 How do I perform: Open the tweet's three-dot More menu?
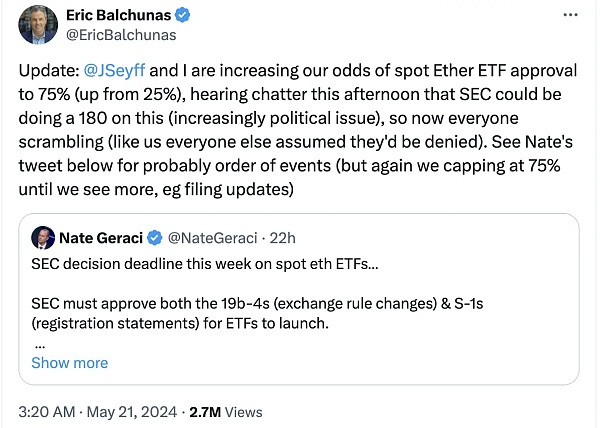click(570, 17)
